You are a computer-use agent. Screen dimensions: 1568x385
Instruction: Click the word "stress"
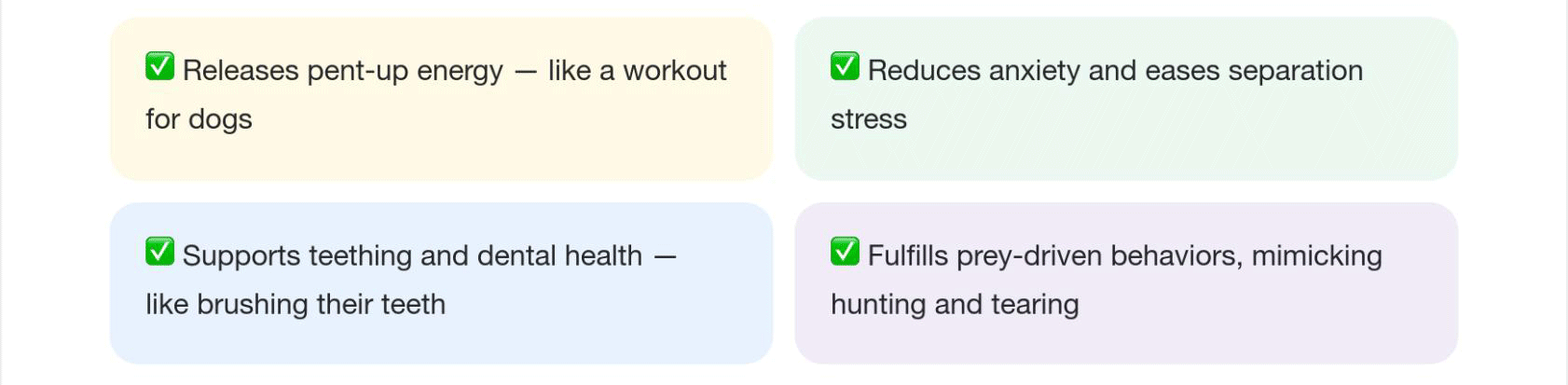(x=868, y=119)
